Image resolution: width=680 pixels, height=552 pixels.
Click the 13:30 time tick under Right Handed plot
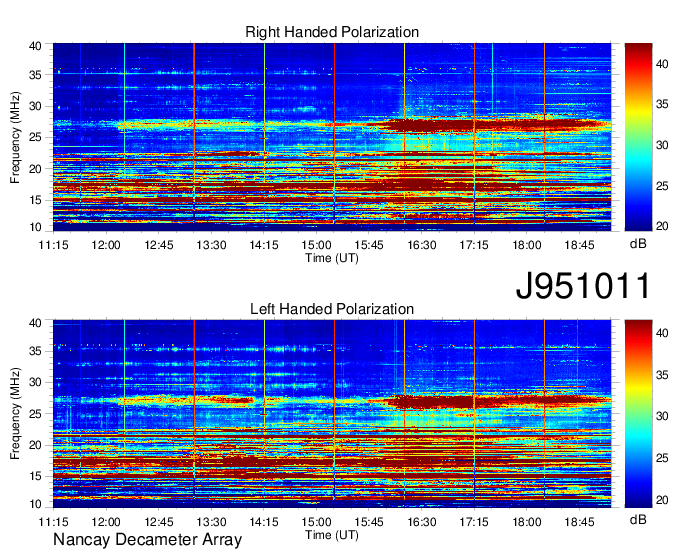[211, 245]
